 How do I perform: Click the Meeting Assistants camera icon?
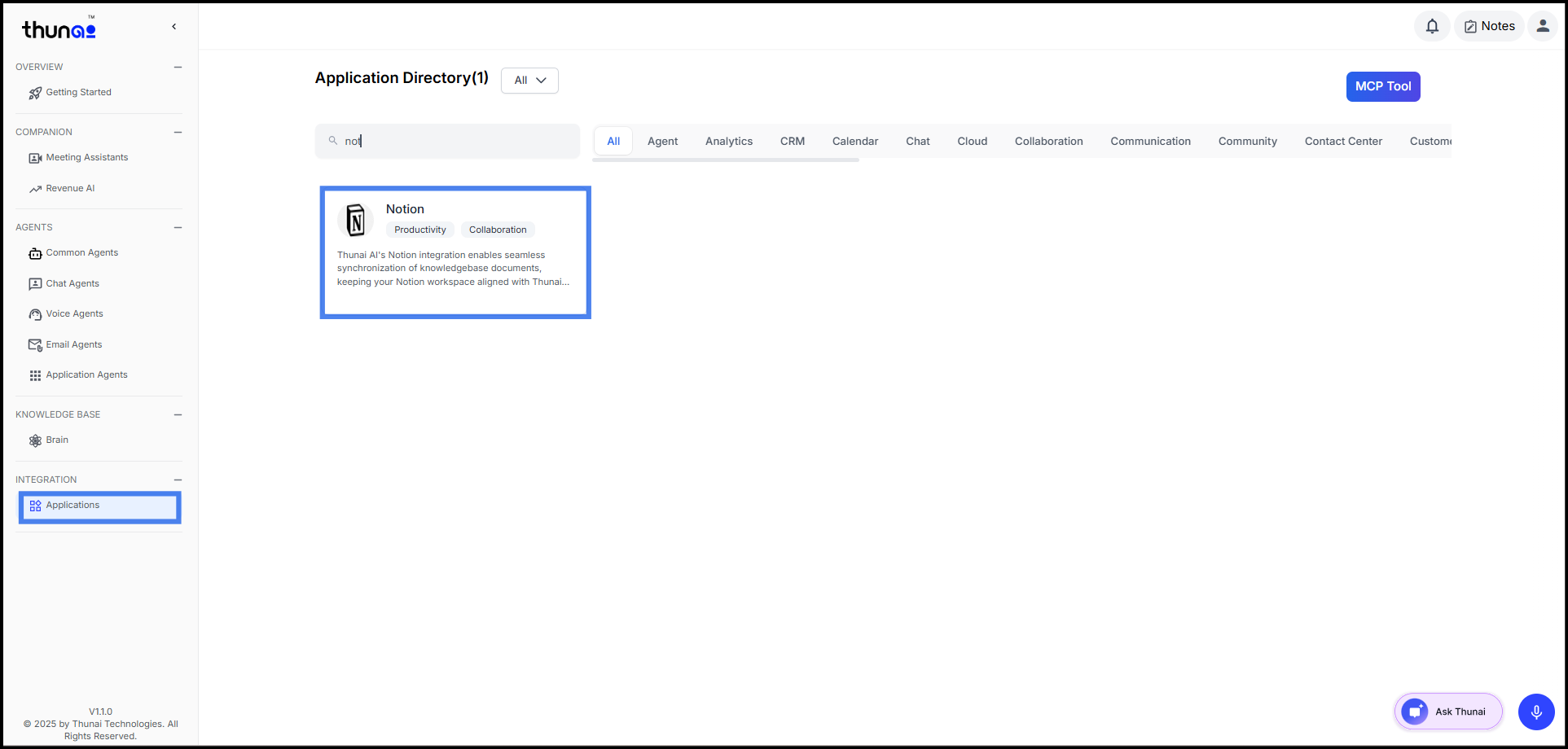point(35,158)
